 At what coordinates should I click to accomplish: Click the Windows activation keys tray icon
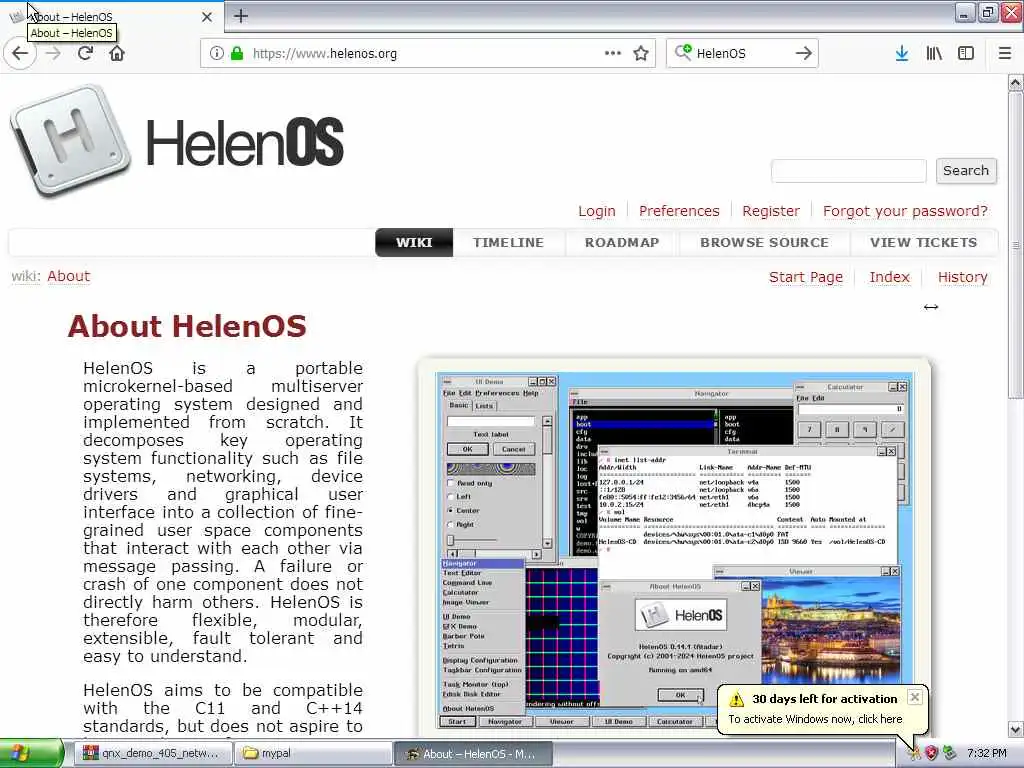click(914, 754)
